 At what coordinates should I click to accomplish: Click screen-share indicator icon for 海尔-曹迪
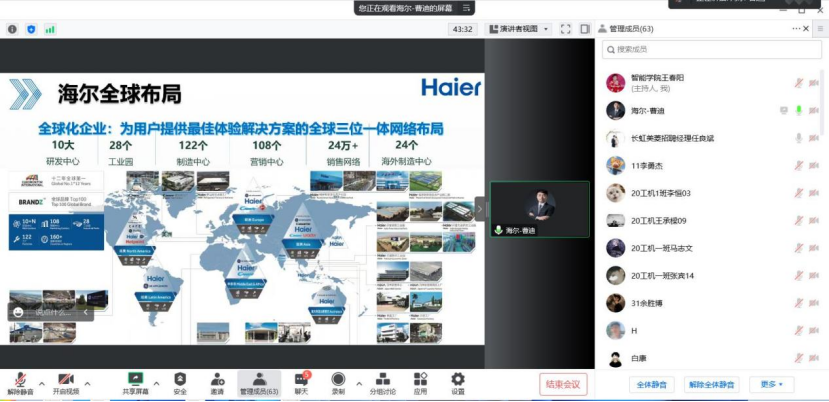(784, 111)
